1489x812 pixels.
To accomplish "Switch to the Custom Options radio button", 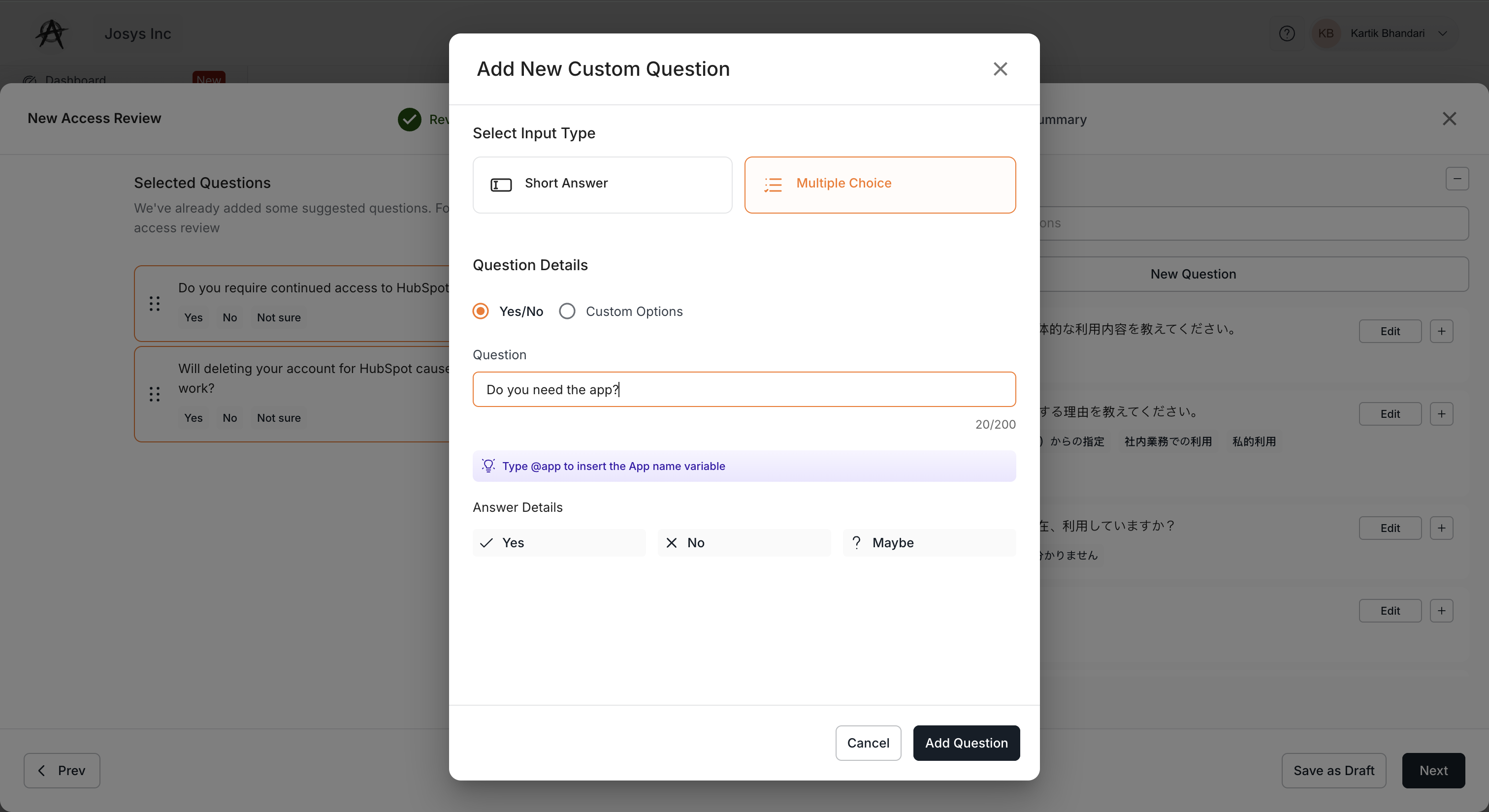I will tap(567, 312).
